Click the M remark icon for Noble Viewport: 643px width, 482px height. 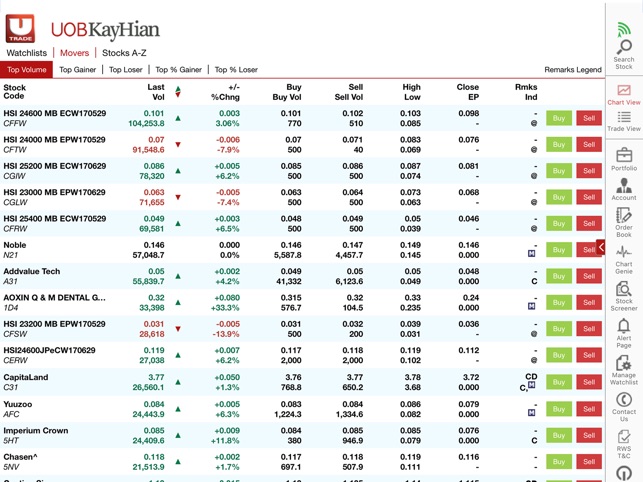pyautogui.click(x=531, y=254)
